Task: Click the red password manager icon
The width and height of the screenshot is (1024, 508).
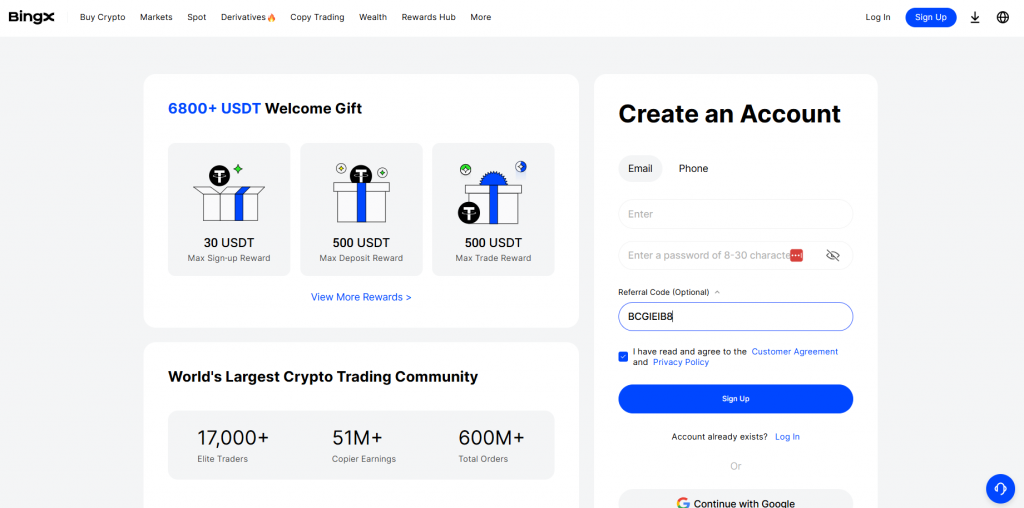Action: pos(796,256)
